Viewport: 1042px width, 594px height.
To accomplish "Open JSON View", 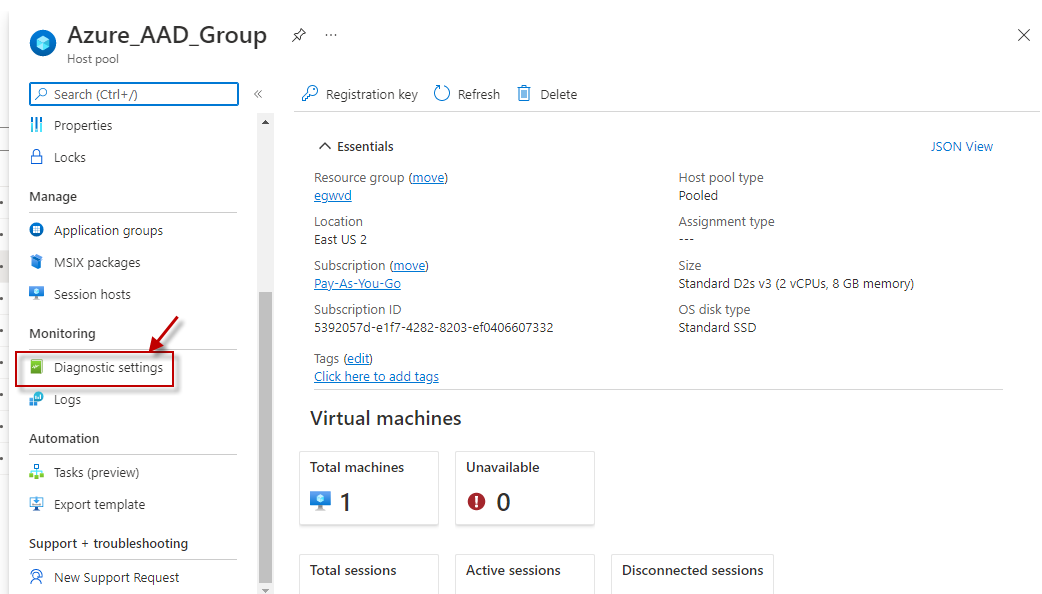I will (962, 146).
